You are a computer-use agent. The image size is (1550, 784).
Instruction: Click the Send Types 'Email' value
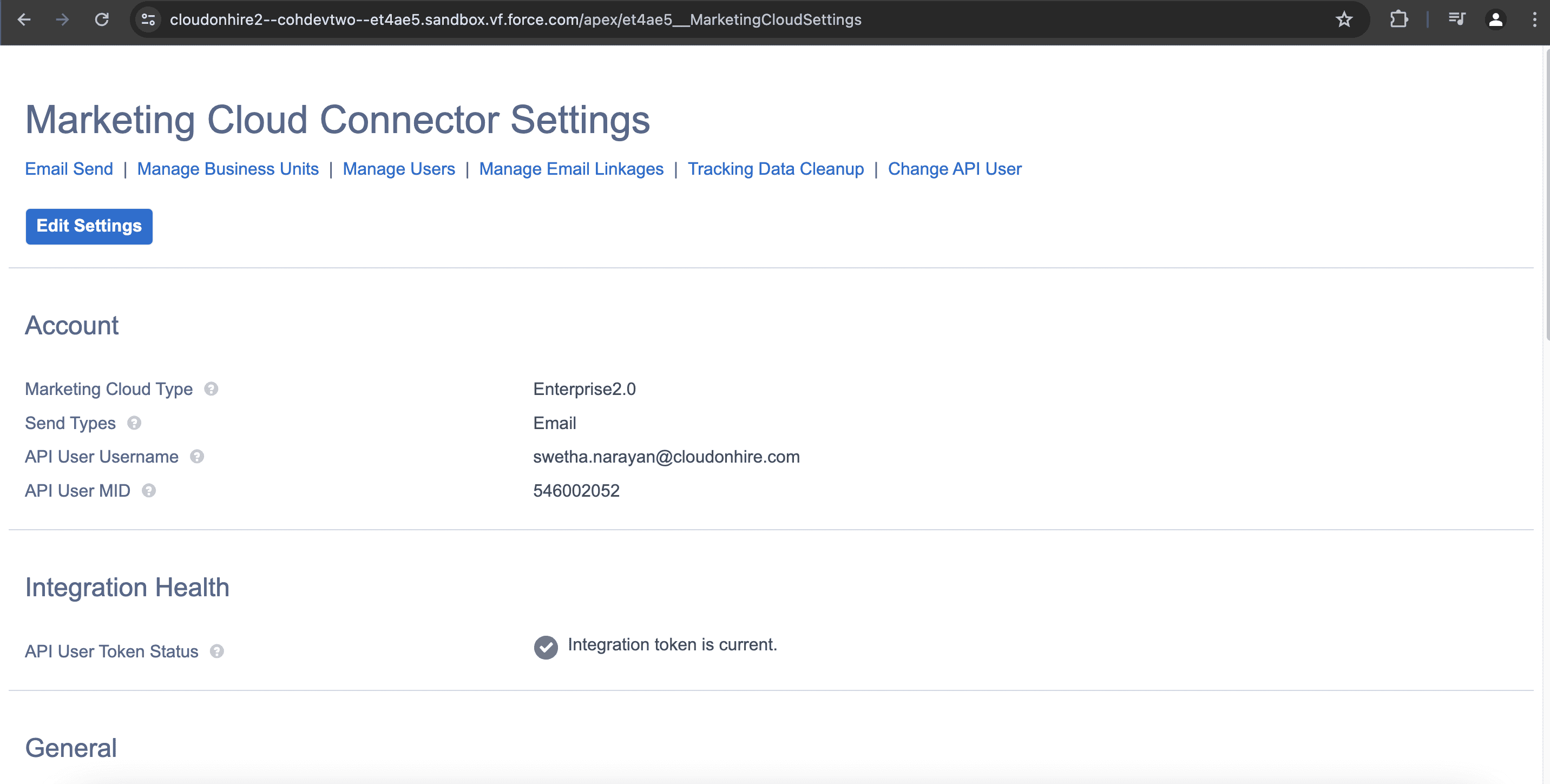554,423
